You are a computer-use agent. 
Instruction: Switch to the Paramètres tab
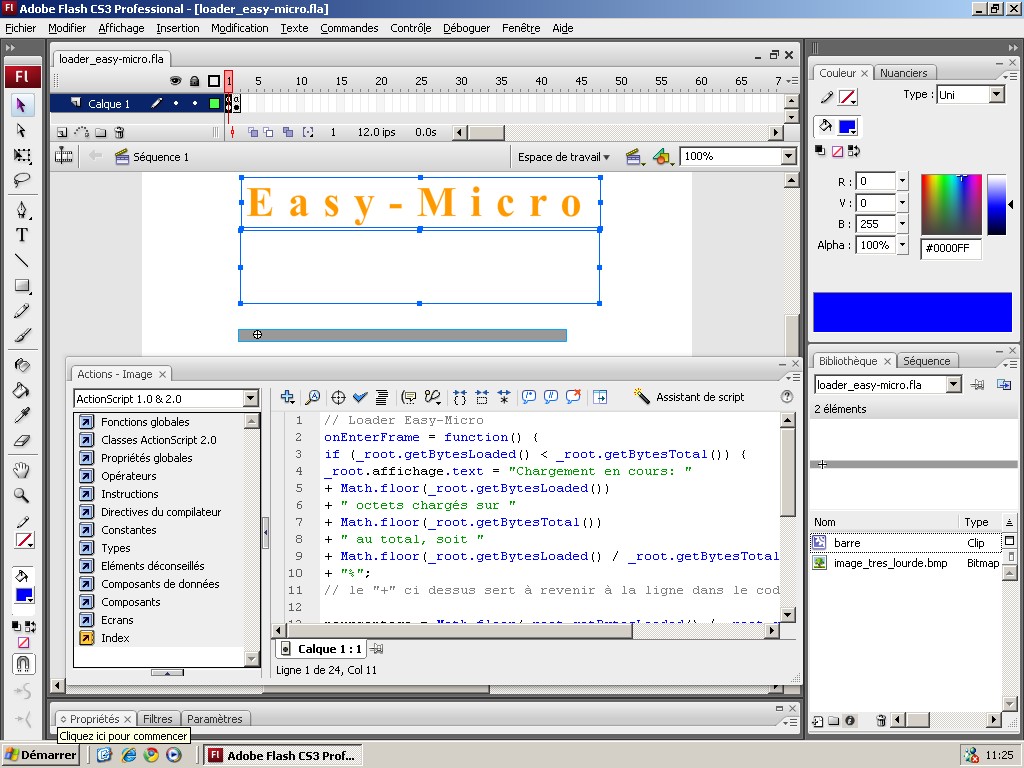(x=214, y=719)
